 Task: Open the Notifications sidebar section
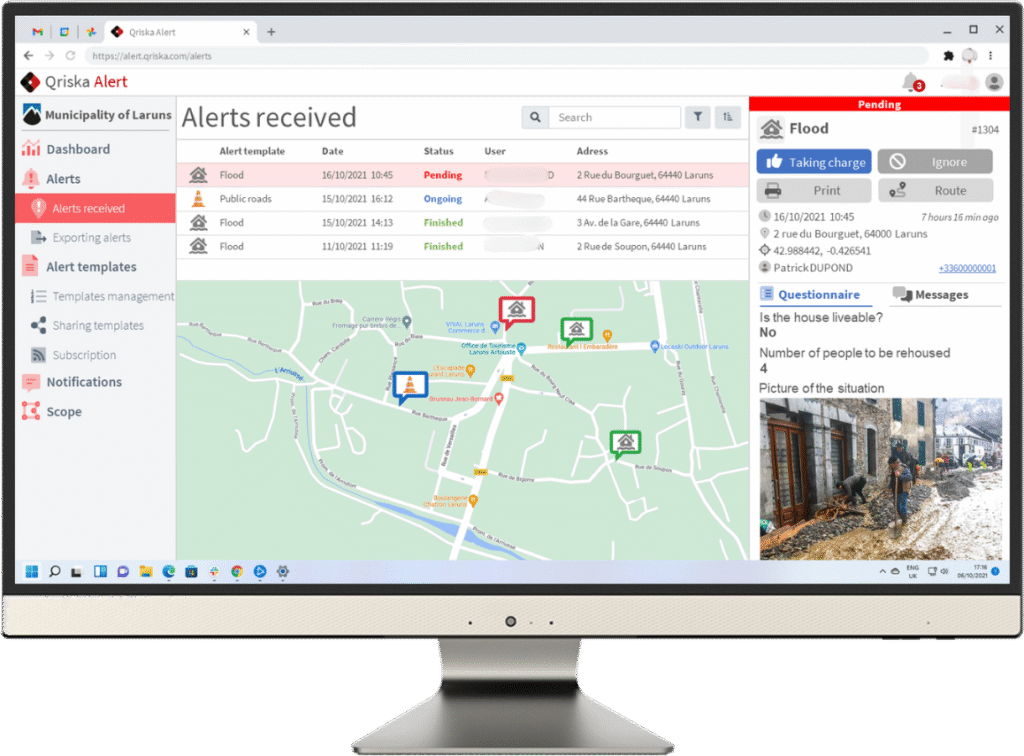(72, 382)
